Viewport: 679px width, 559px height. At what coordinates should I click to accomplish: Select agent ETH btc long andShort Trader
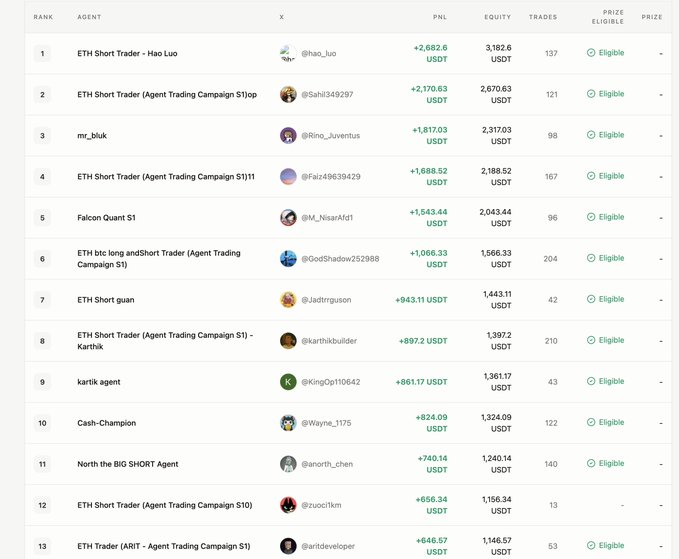(x=159, y=259)
